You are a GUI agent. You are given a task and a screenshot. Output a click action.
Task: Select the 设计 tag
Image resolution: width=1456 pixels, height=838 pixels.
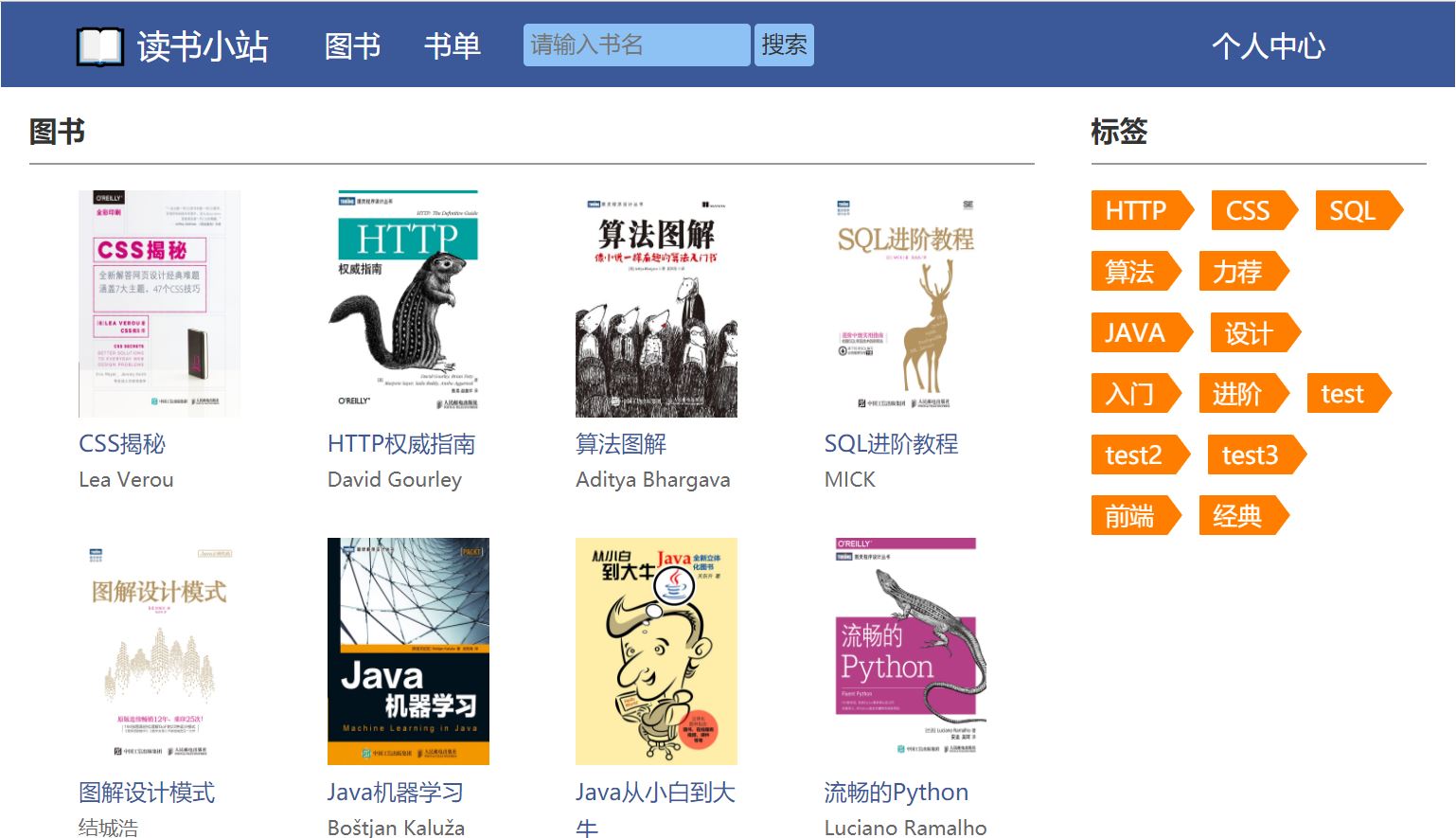coord(1255,333)
